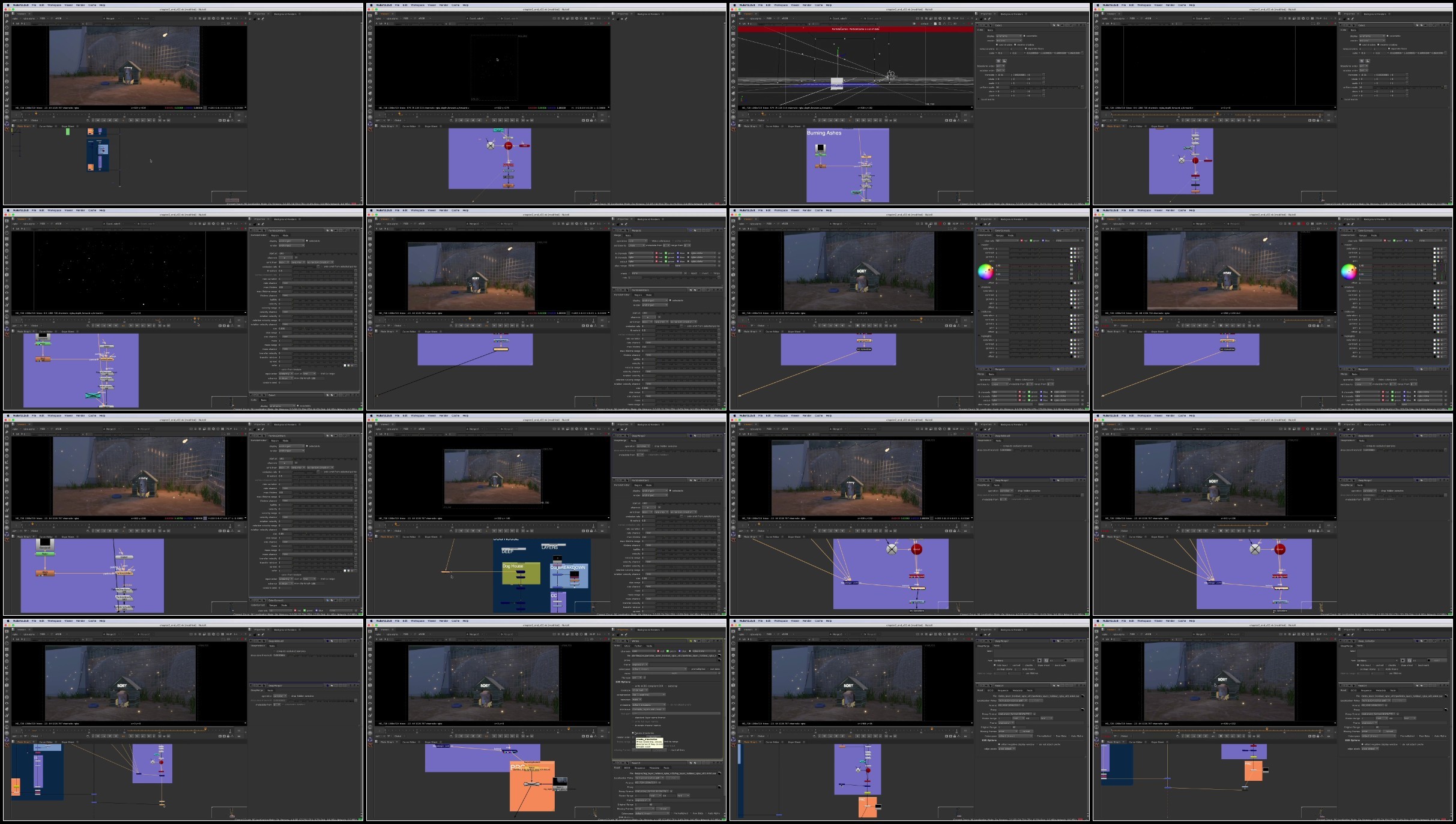Open Render menu above the wireframe viewer window

click(x=807, y=5)
